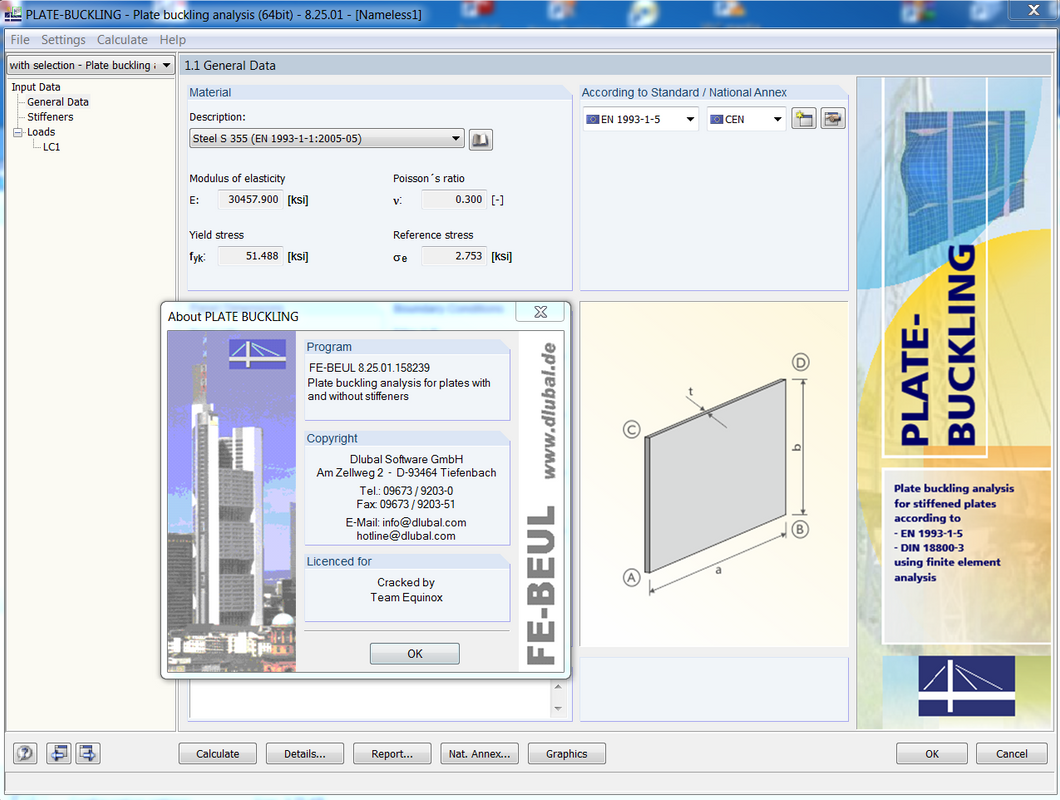1060x800 pixels.
Task: Select LC1 load case in tree
Action: coord(51,147)
